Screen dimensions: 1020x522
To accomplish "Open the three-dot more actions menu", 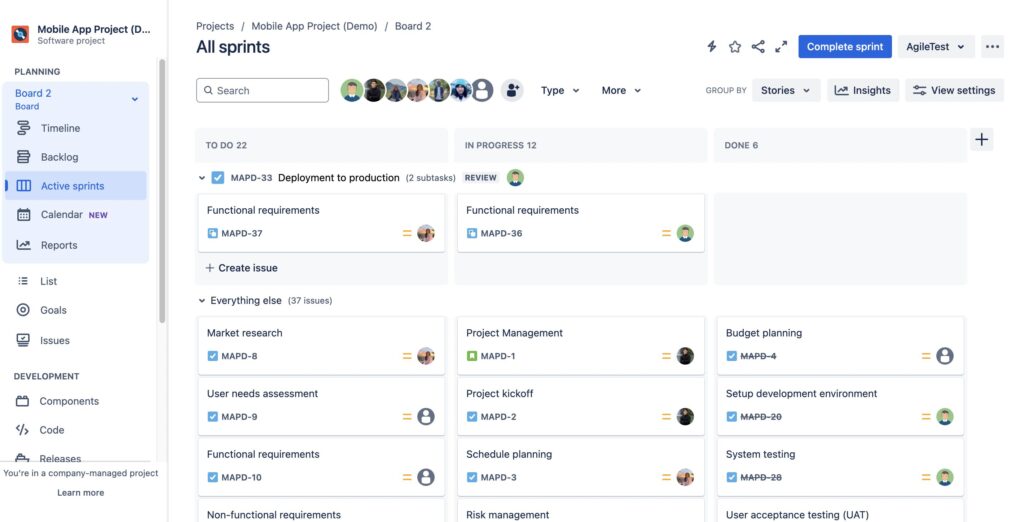I will point(992,47).
